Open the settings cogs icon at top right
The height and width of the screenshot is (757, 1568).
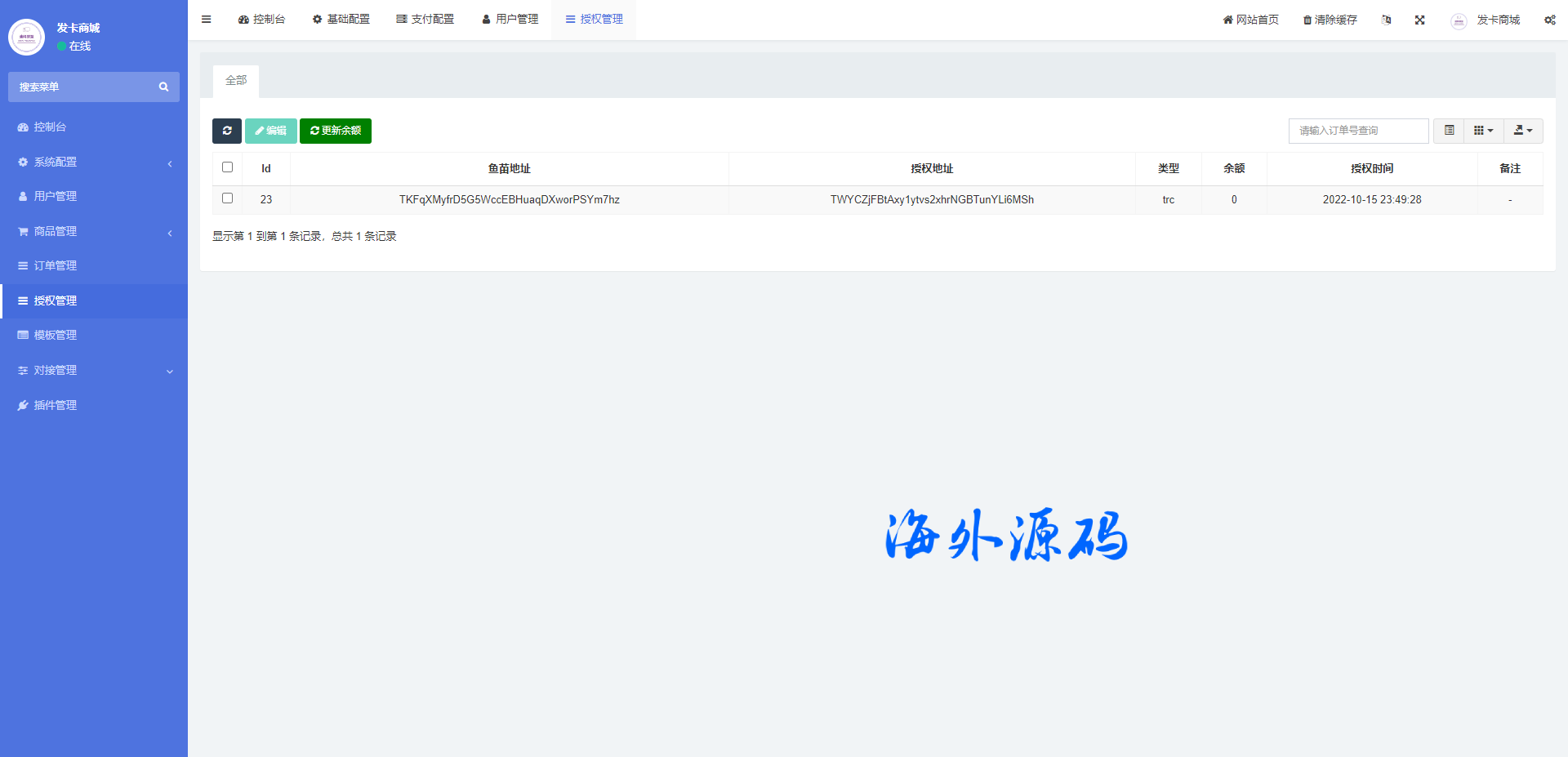tap(1549, 20)
